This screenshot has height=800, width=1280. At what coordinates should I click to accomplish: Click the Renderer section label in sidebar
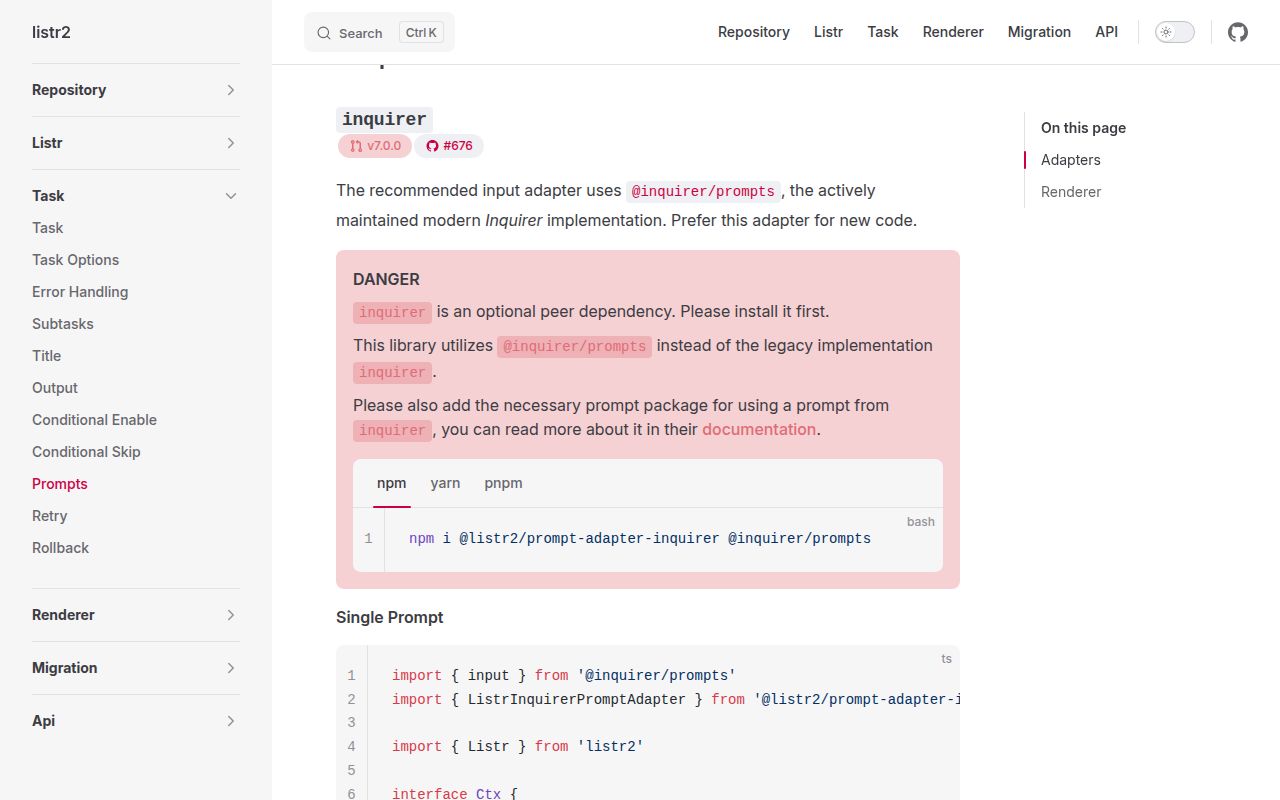(x=63, y=615)
